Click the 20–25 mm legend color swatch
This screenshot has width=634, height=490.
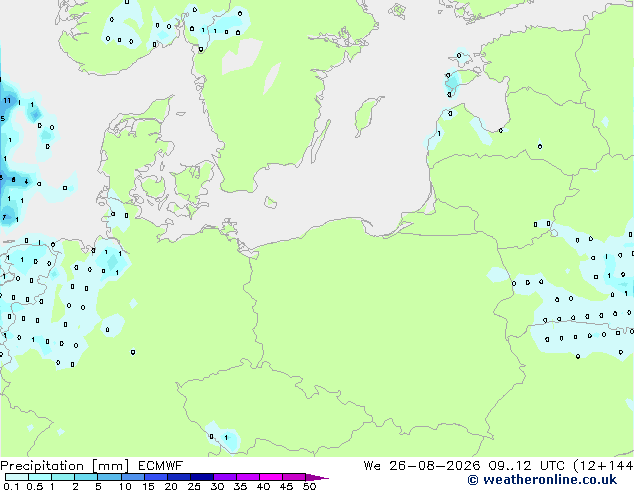178,477
